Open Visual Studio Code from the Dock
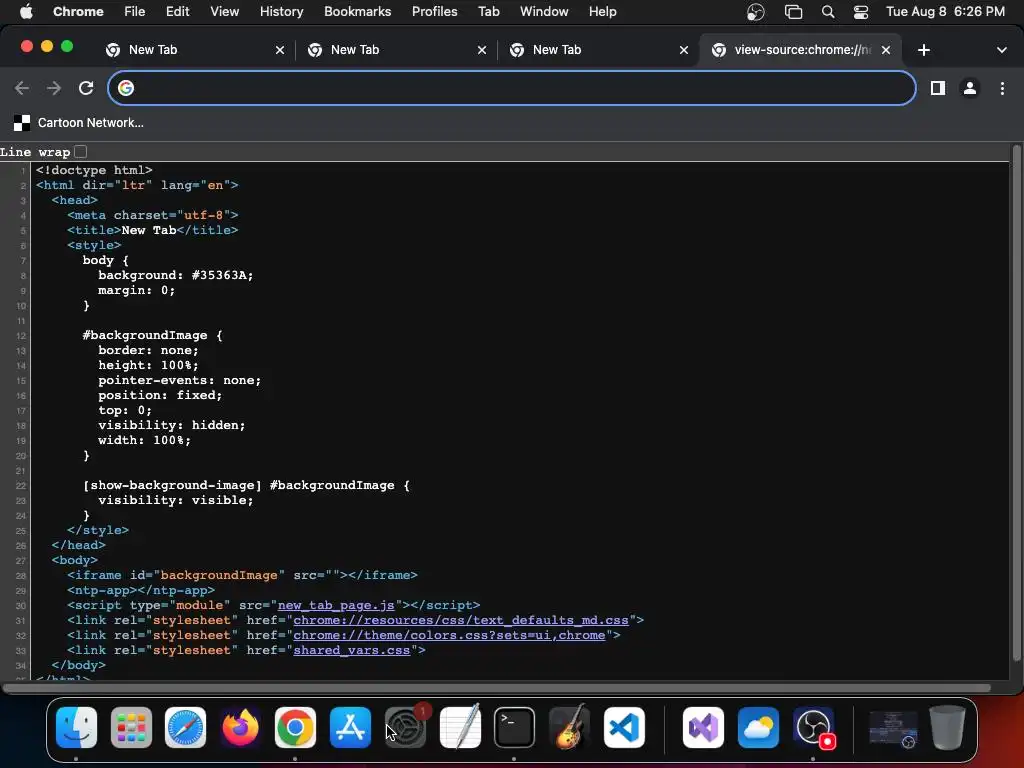 pyautogui.click(x=624, y=728)
